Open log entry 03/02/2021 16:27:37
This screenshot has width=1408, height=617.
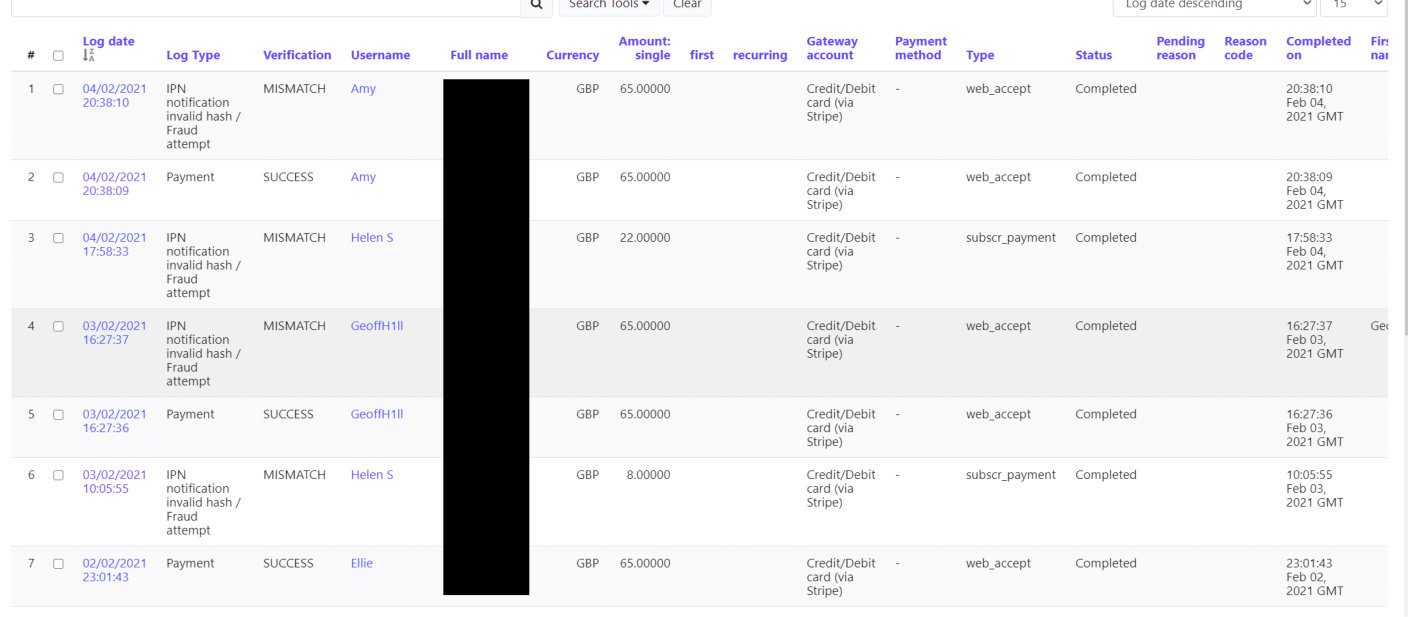(114, 333)
